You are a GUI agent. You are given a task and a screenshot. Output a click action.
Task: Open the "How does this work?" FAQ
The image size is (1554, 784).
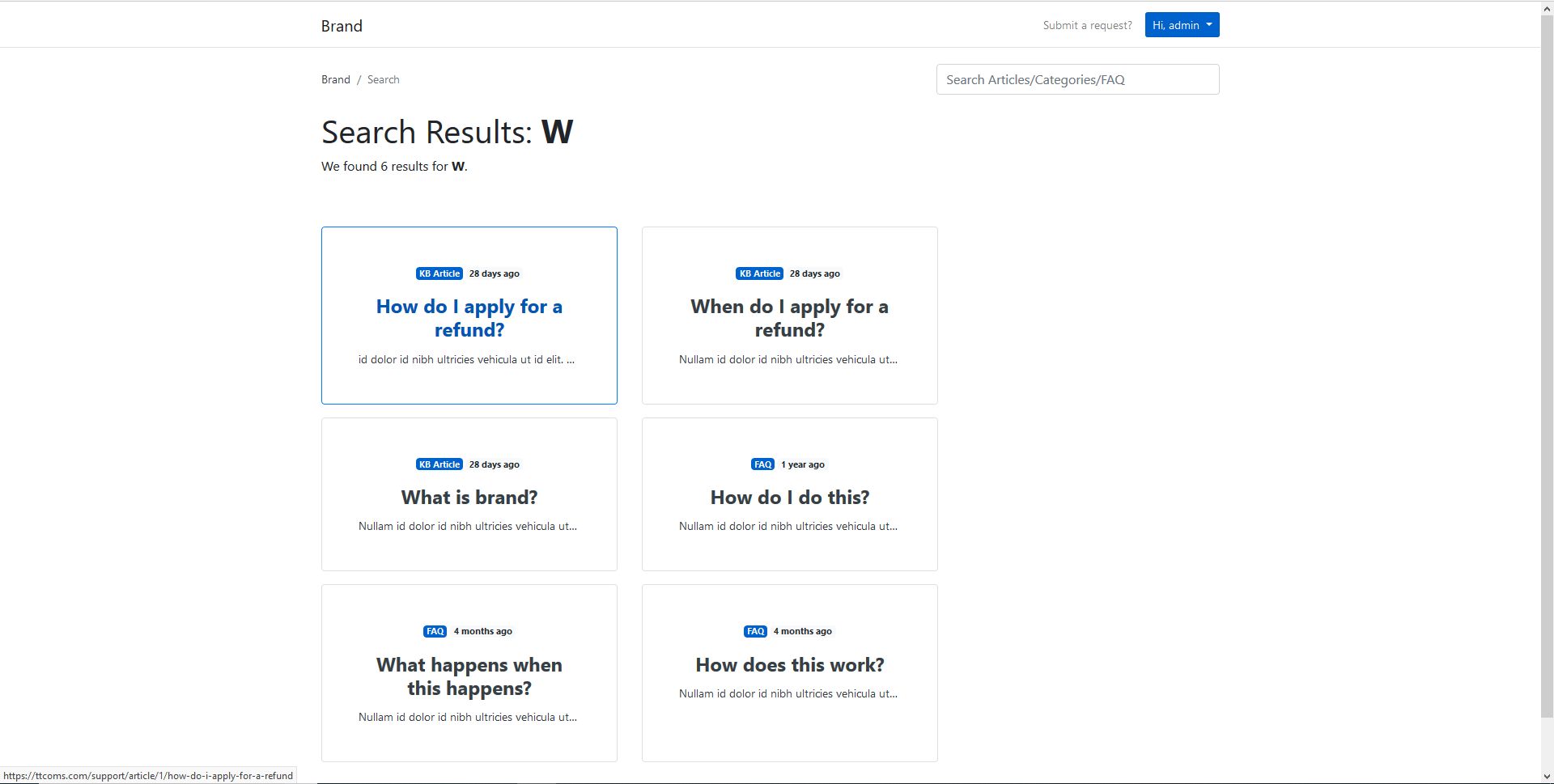coord(789,665)
